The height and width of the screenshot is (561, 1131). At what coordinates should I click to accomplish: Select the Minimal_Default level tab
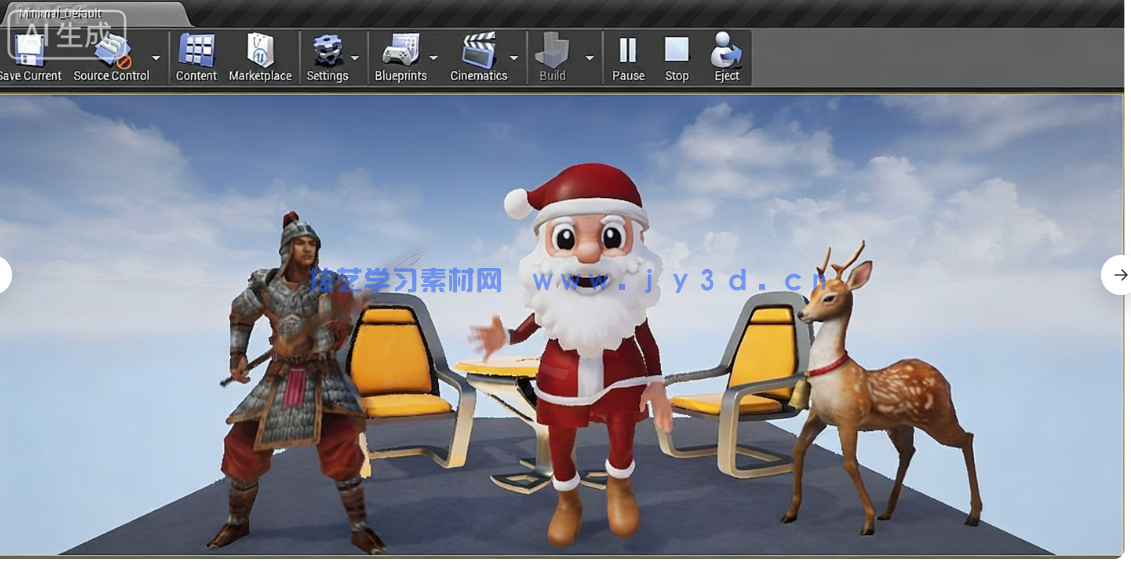(94, 14)
